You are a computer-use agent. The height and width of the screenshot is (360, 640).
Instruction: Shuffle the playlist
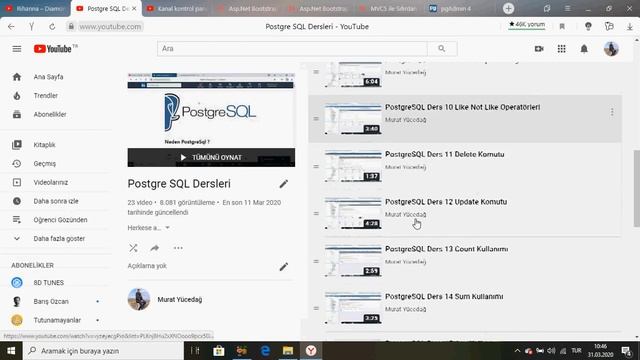coord(133,248)
